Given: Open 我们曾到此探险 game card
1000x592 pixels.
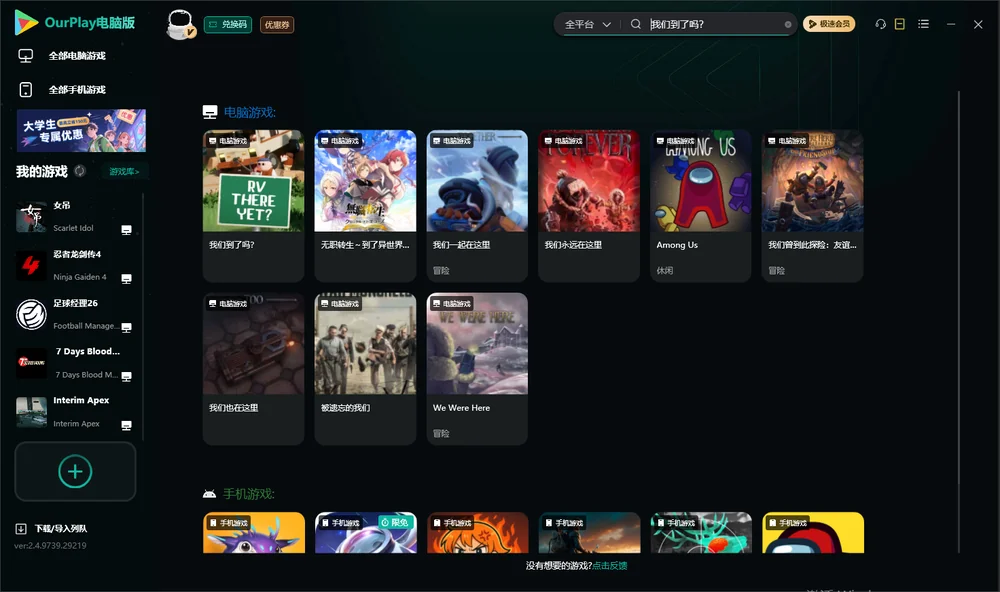Looking at the screenshot, I should pos(812,205).
